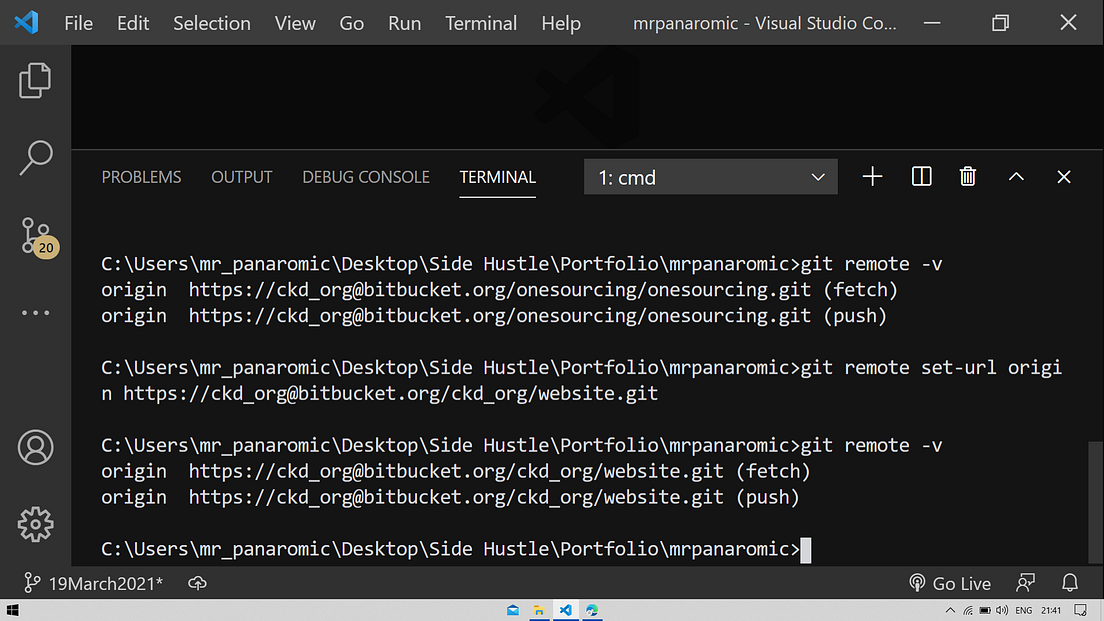Synchronize changes via the cloud icon
The width and height of the screenshot is (1104, 621).
pyautogui.click(x=196, y=583)
